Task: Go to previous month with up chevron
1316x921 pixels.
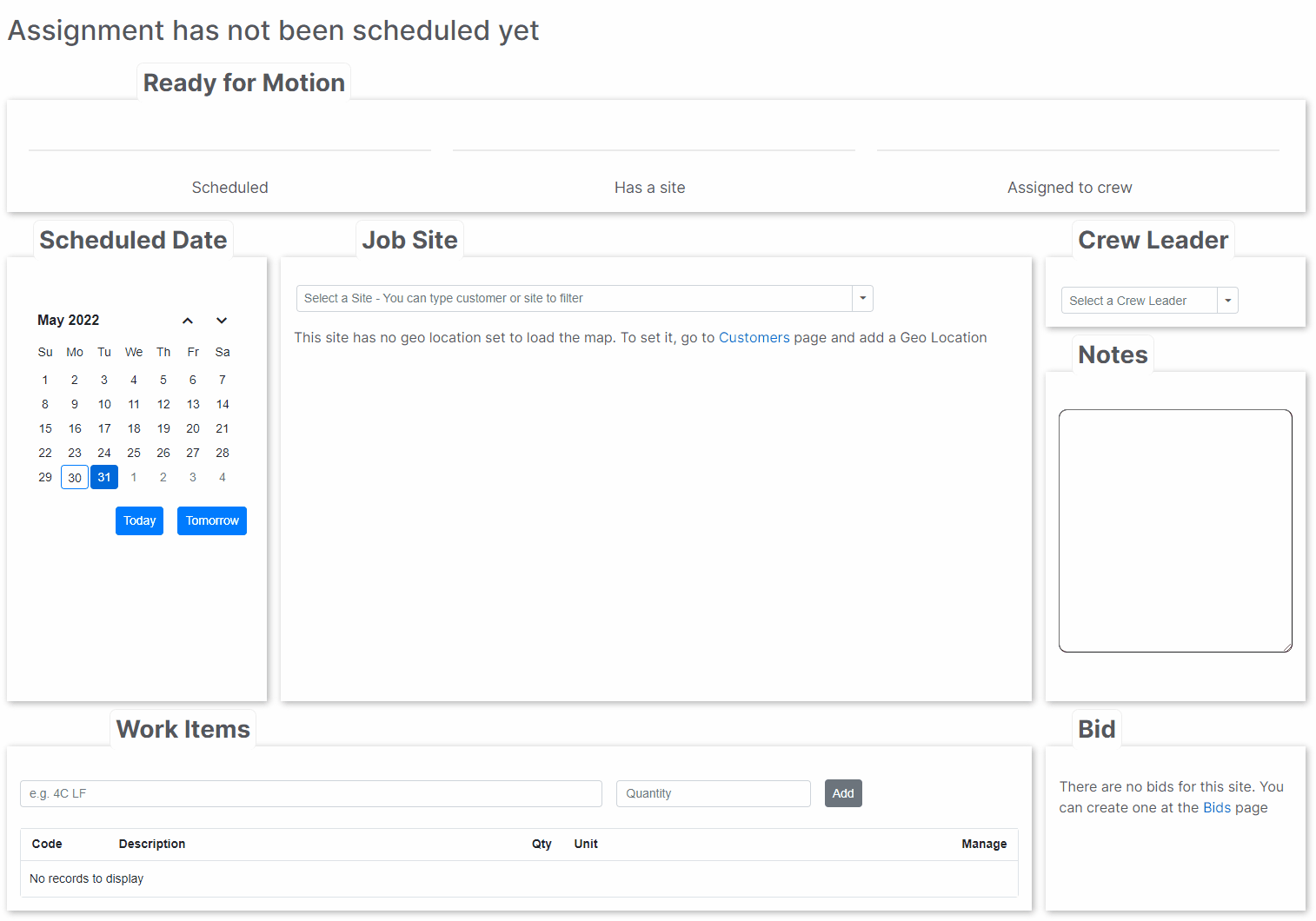Action: [x=188, y=321]
